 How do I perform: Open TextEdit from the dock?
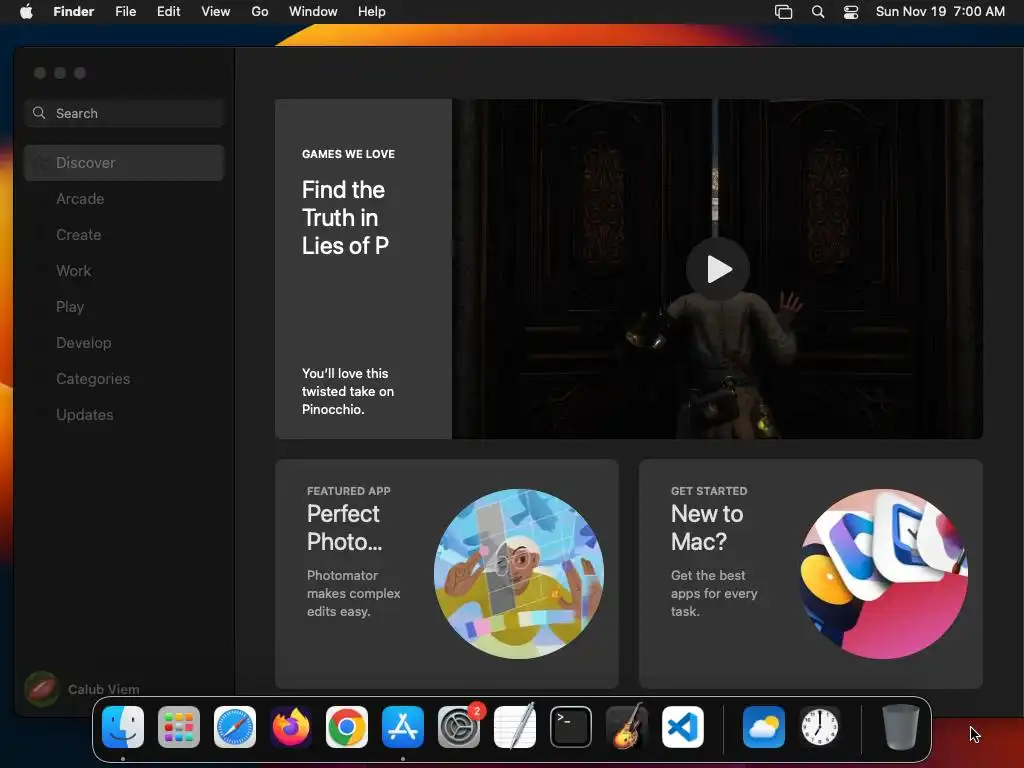(515, 727)
